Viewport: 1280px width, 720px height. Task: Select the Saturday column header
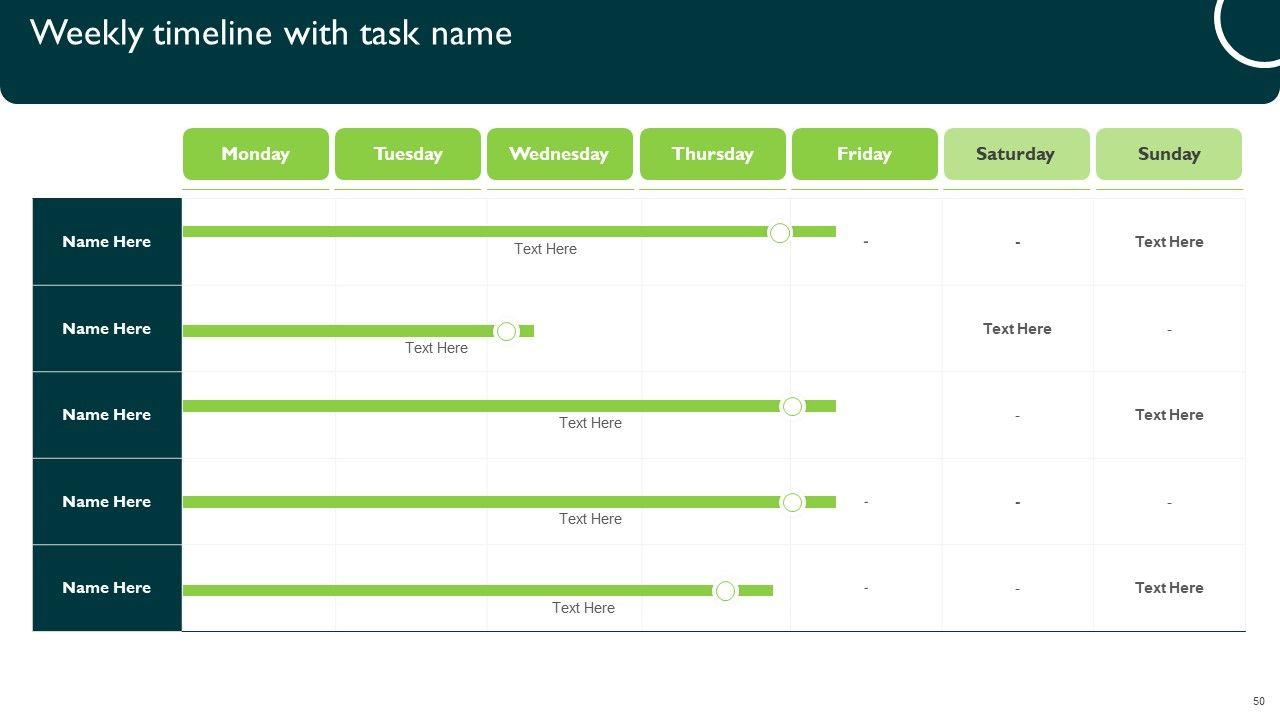point(1016,154)
